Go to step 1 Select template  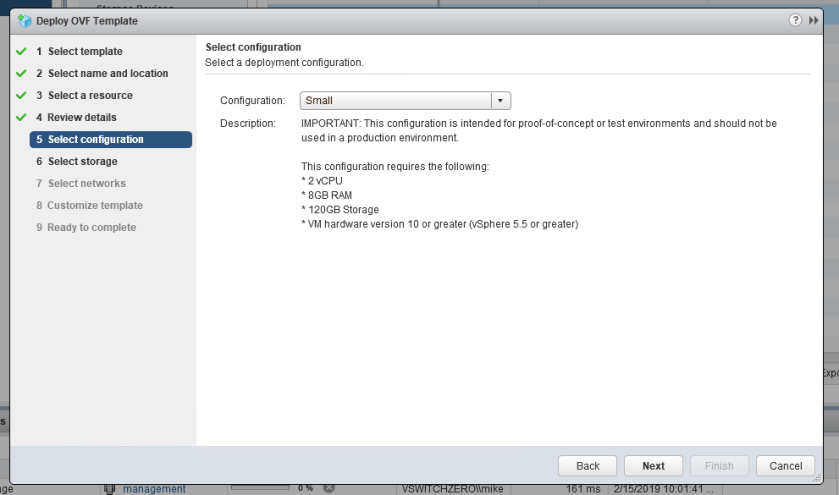point(85,51)
